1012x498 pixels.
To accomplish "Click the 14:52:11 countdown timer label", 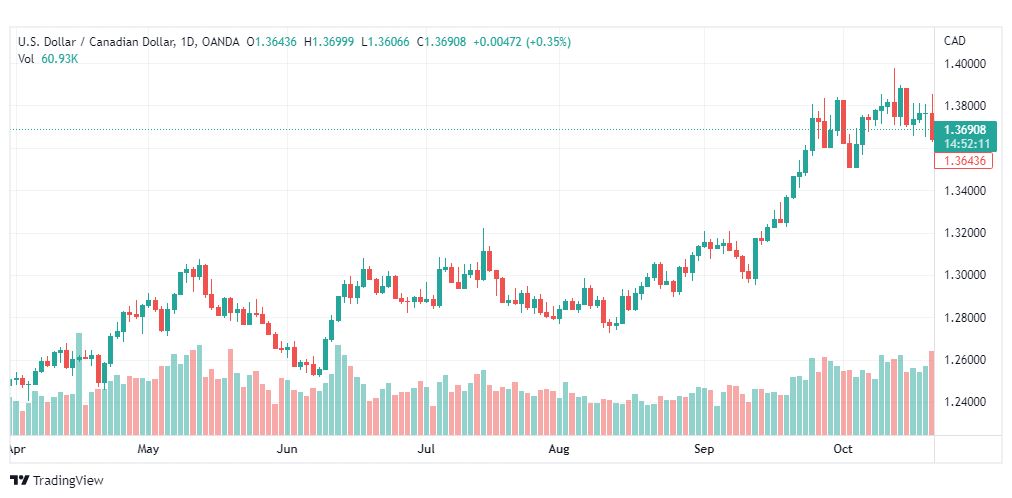I will tap(966, 143).
